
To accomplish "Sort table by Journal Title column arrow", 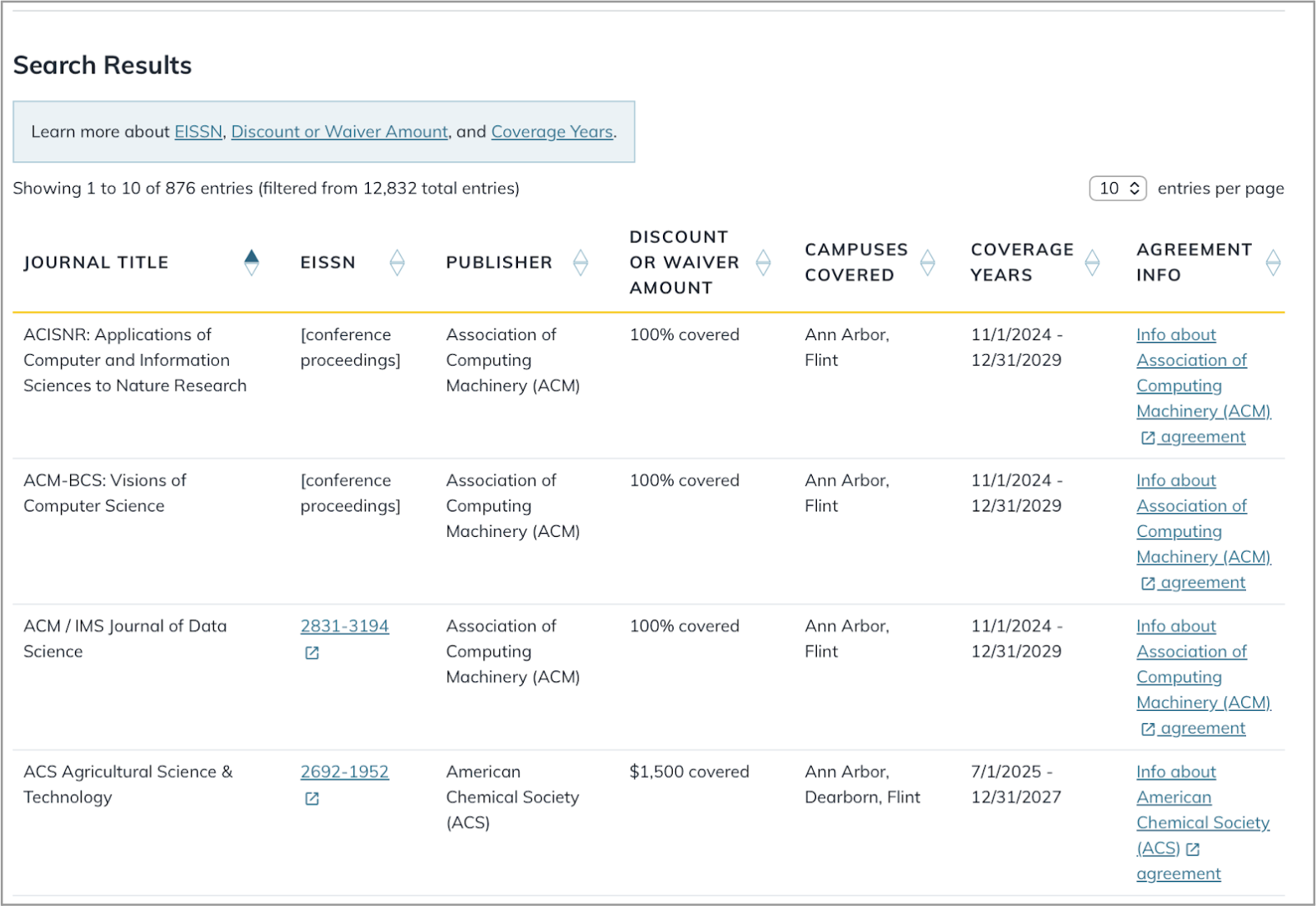I will point(252,263).
